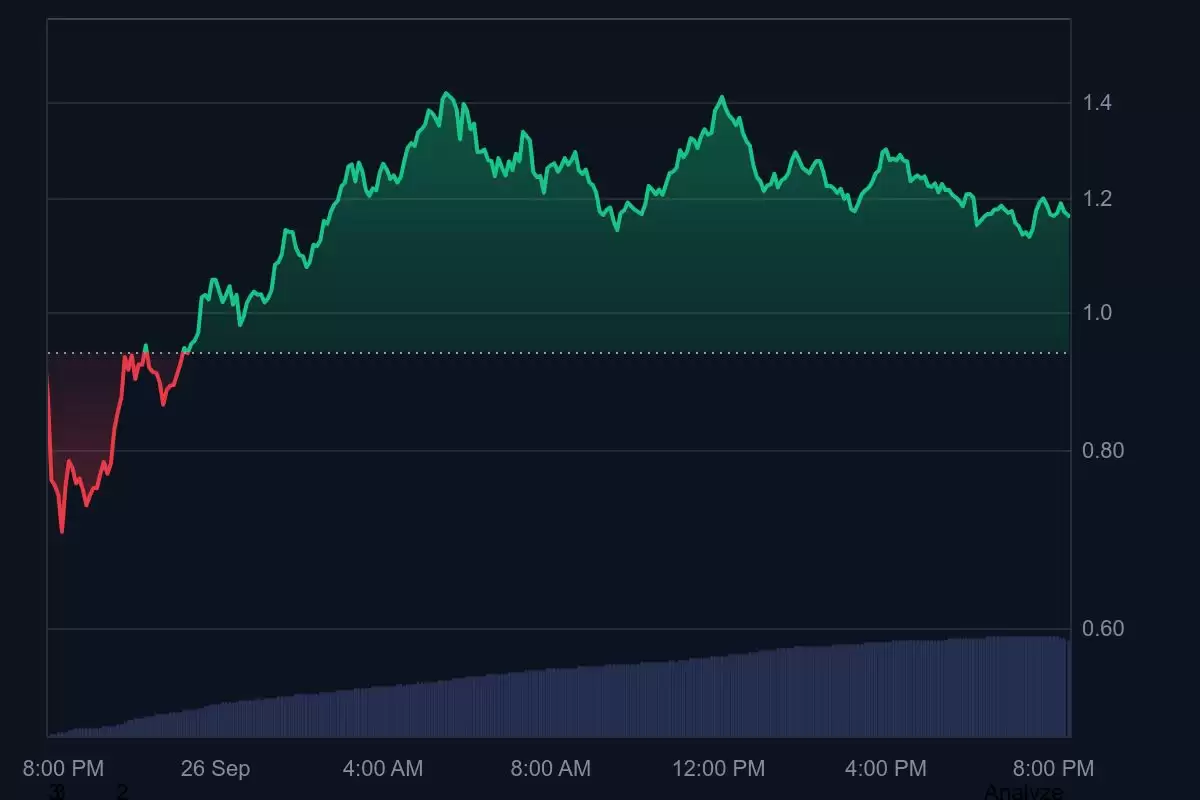
Task: Click the 1.2 price axis label
Action: 1097,199
